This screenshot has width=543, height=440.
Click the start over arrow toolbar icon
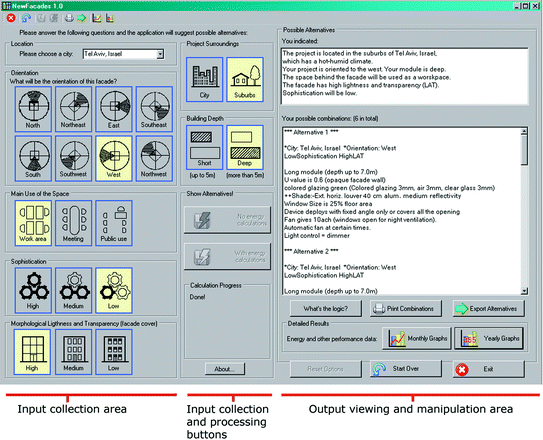pyautogui.click(x=26, y=18)
